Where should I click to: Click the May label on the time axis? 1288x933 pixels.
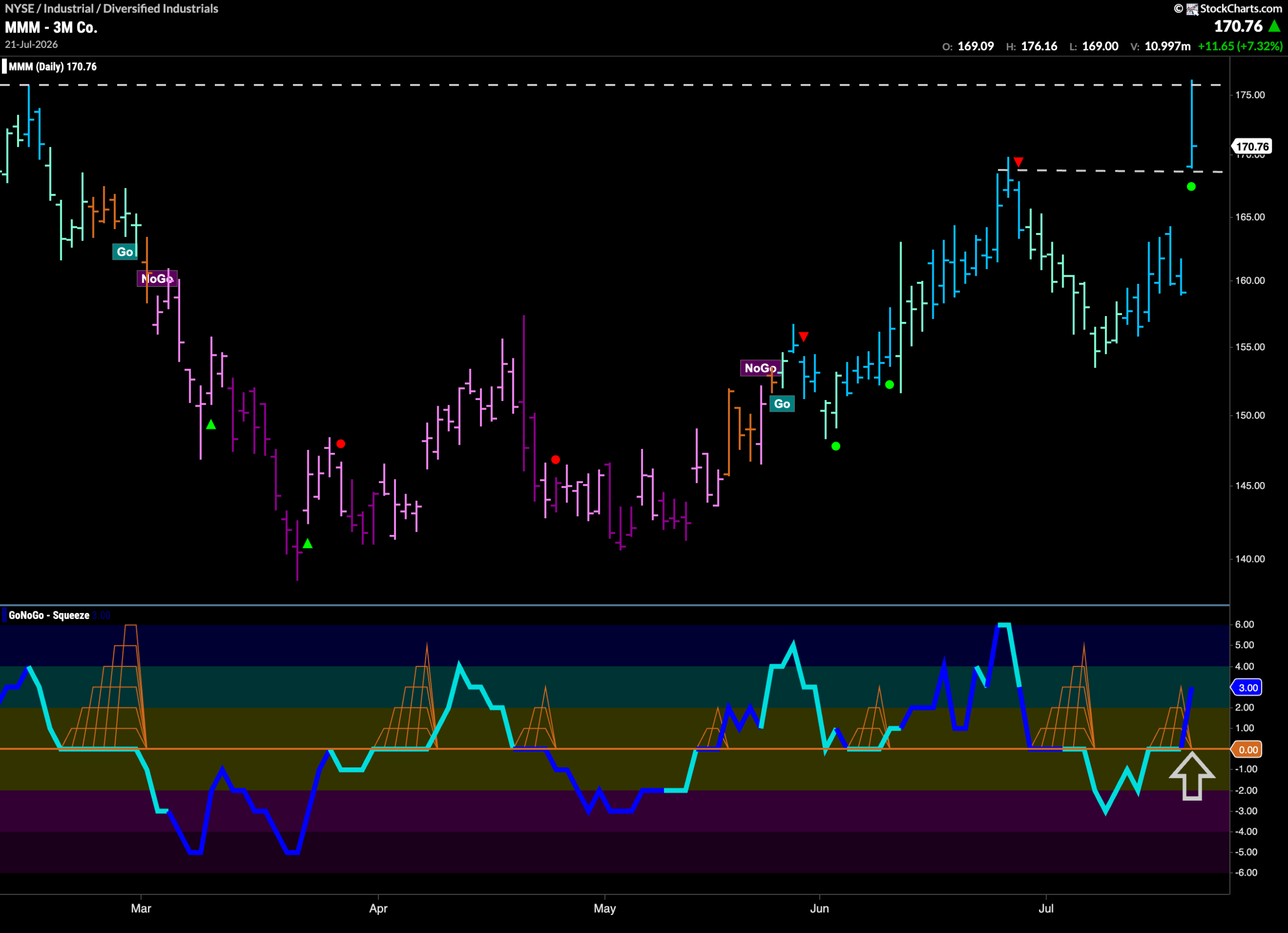point(605,908)
